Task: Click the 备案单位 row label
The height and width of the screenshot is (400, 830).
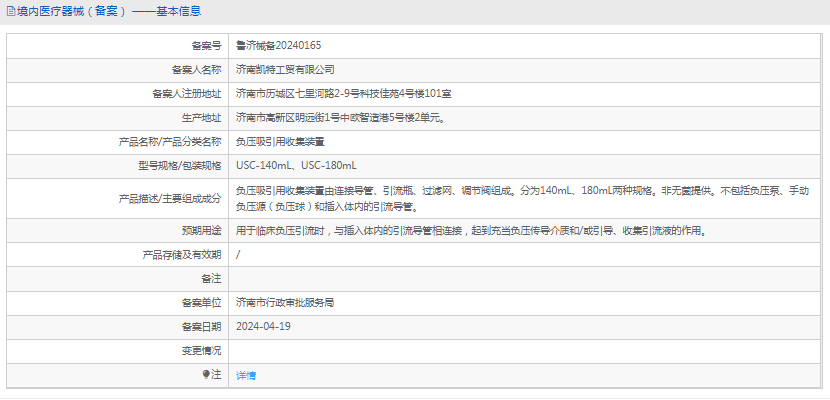Action: pyautogui.click(x=201, y=303)
